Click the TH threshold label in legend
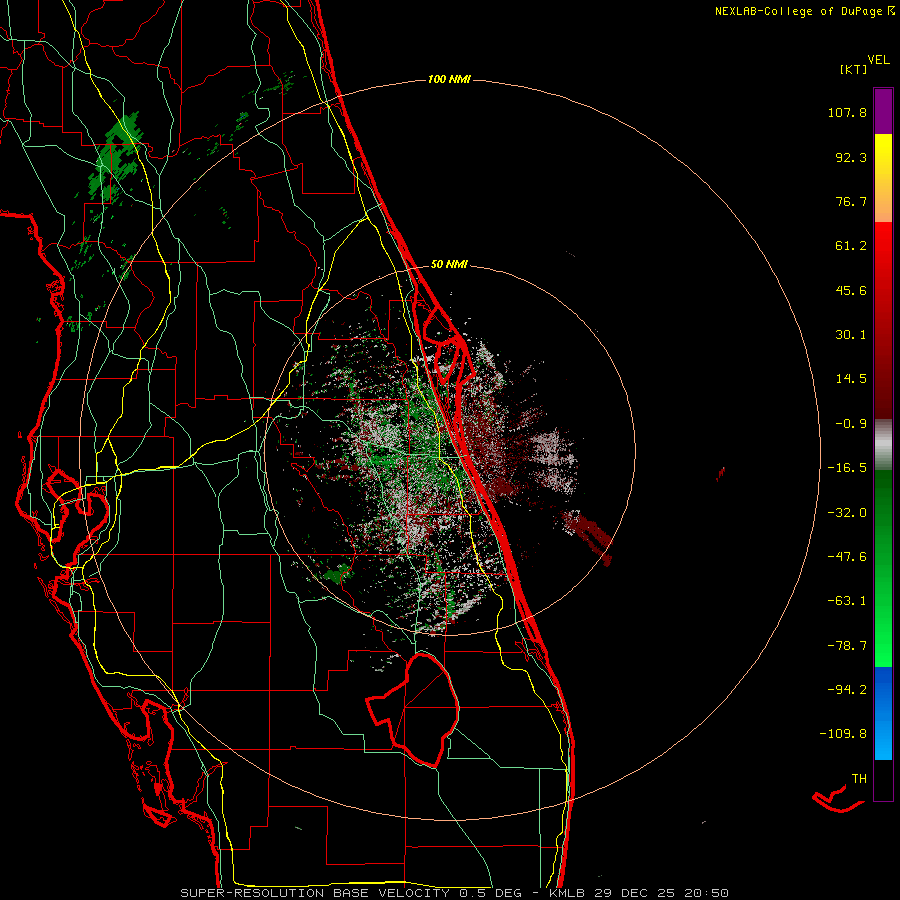The image size is (900, 900). click(x=859, y=779)
